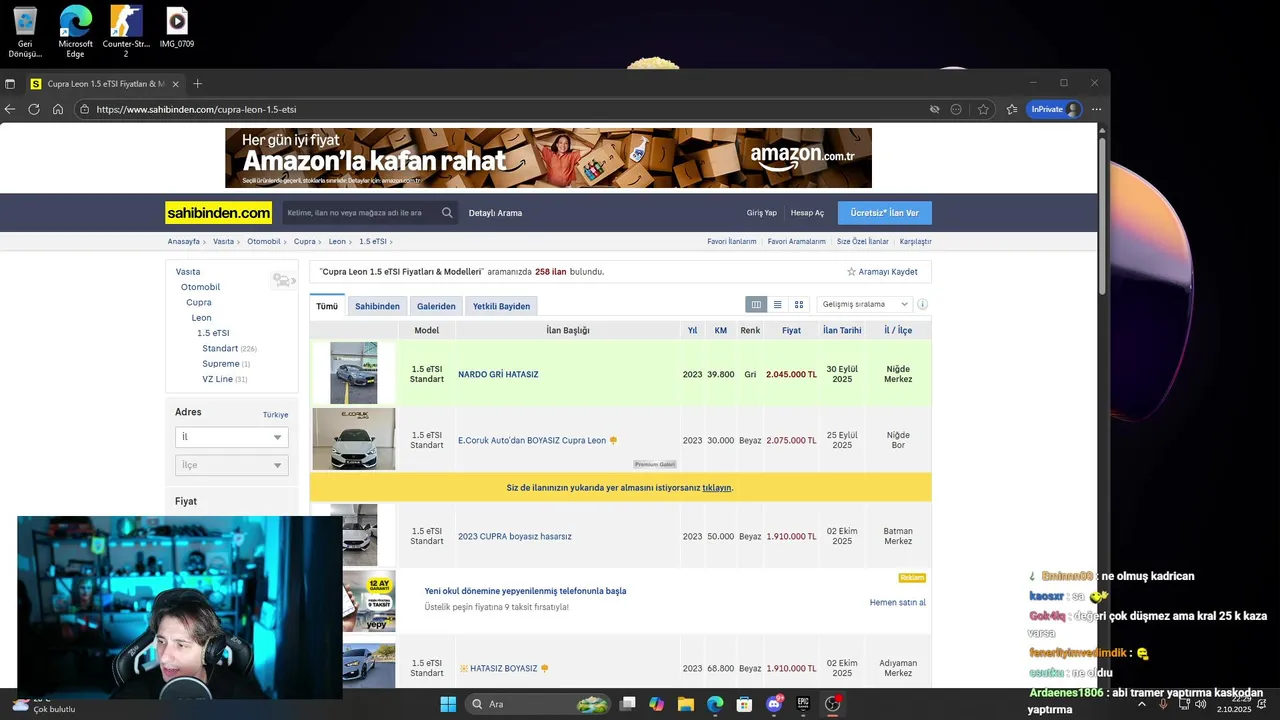1280x720 pixels.
Task: Open Copilot from the taskbar
Action: click(656, 704)
